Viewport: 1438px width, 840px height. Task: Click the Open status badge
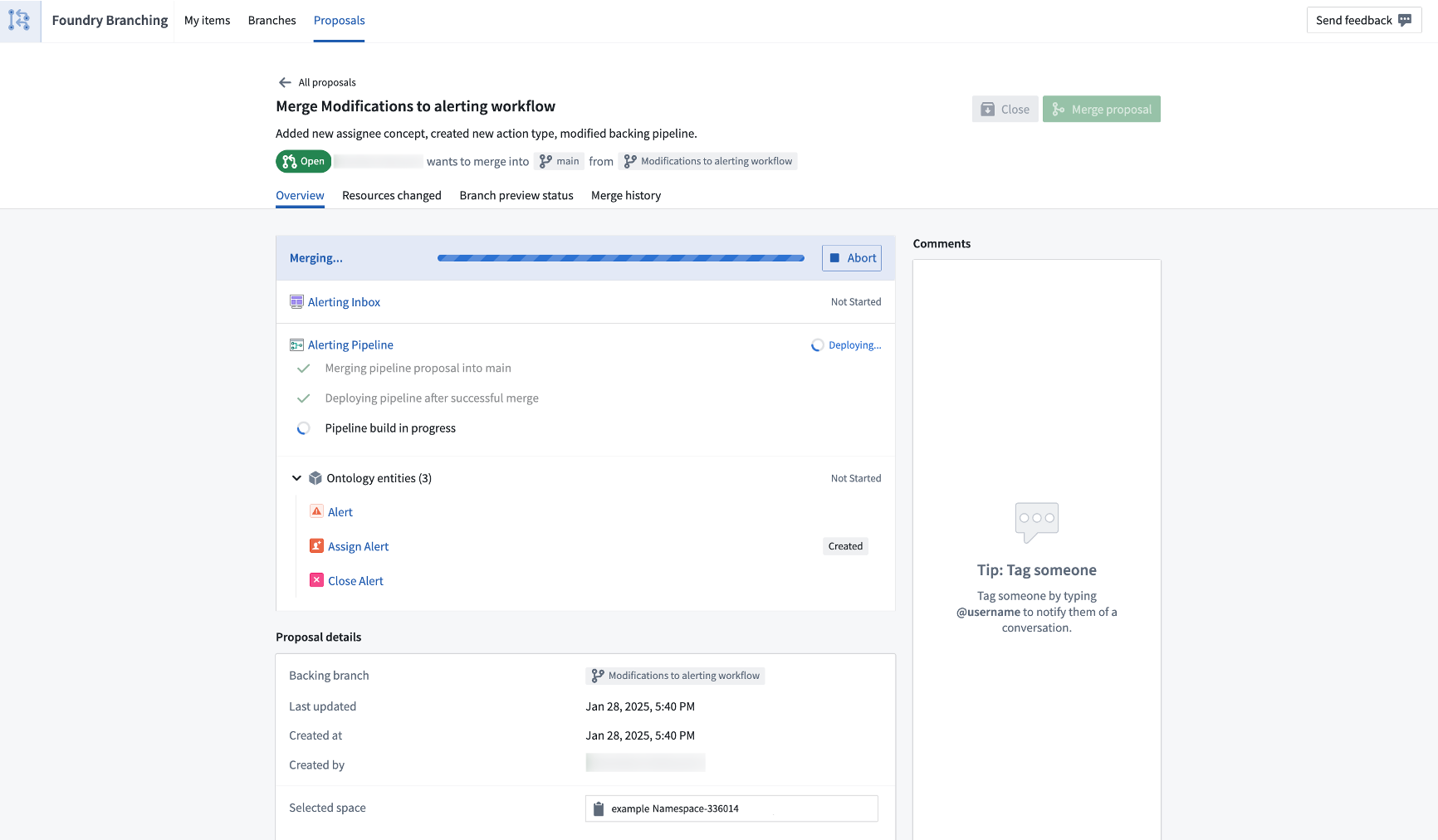(x=303, y=161)
